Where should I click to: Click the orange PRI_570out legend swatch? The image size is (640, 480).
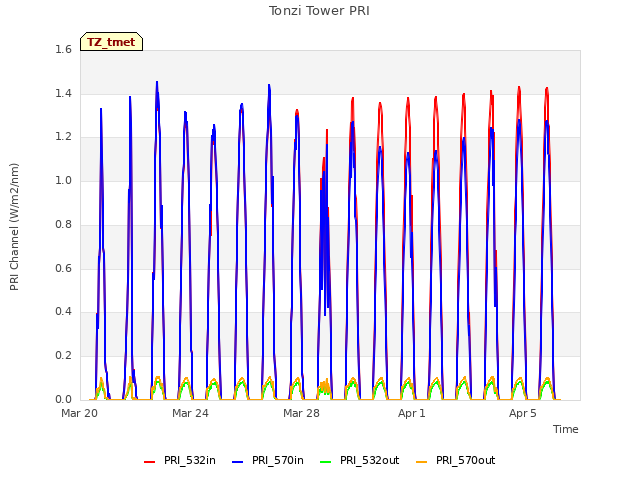(x=422, y=462)
